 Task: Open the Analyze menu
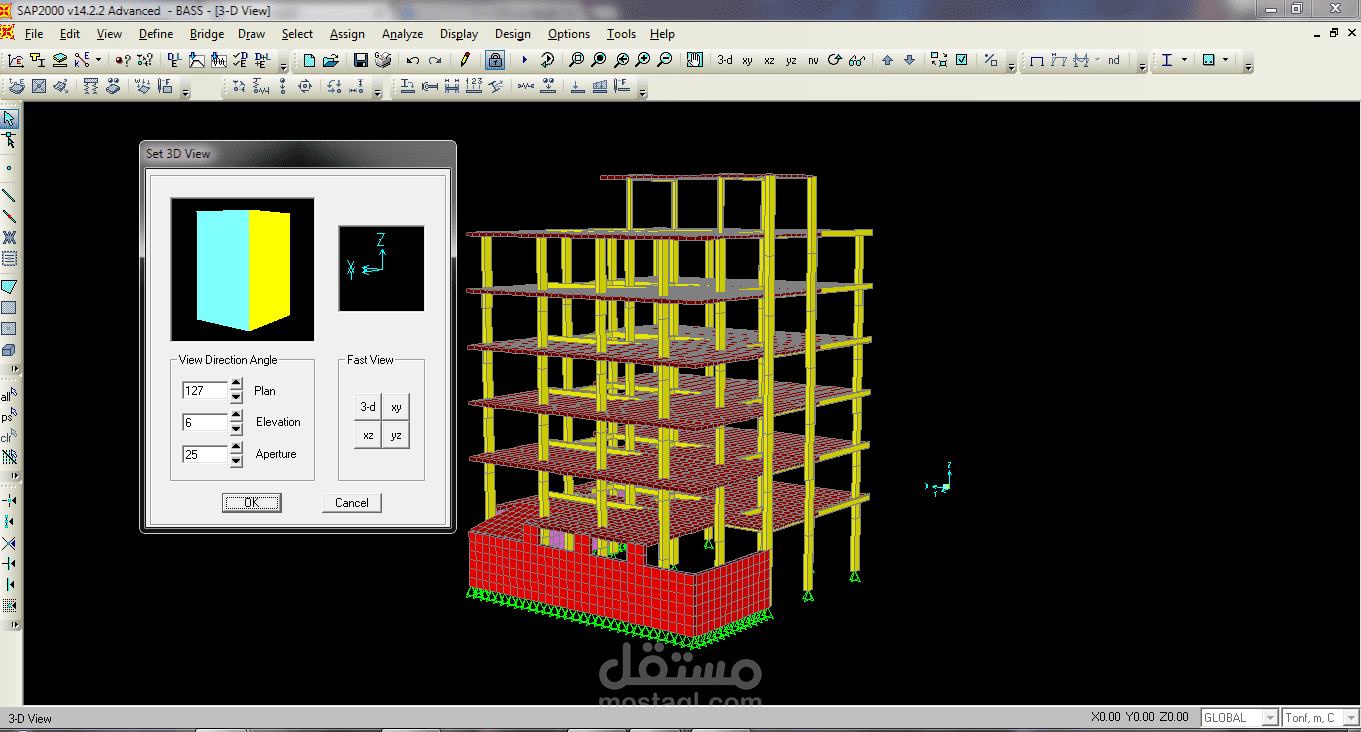(x=403, y=34)
